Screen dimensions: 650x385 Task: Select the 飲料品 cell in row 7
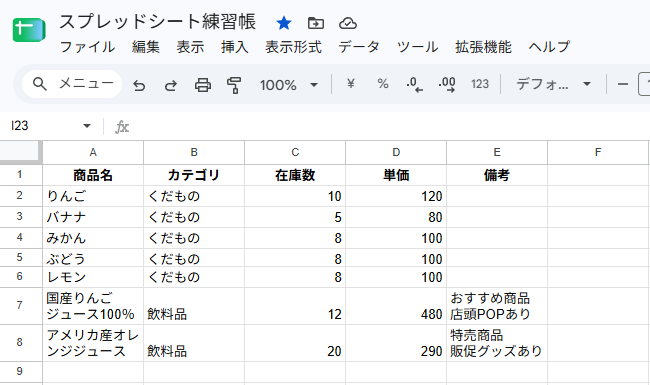[194, 306]
